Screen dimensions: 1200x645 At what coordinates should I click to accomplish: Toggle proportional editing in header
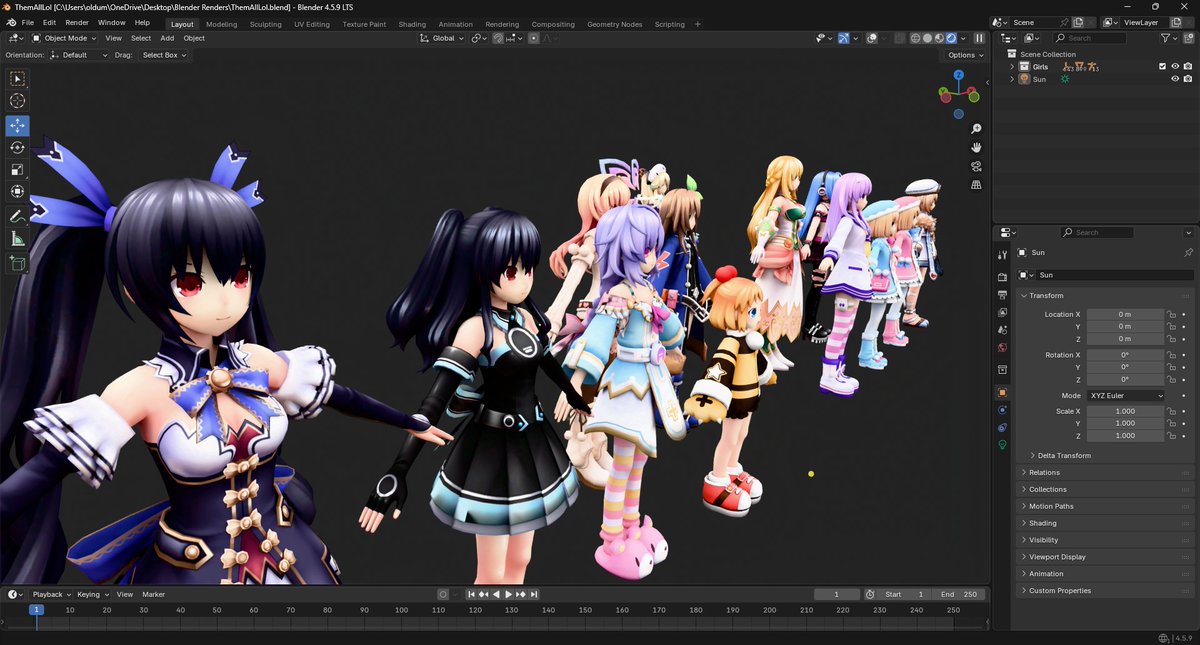(534, 38)
